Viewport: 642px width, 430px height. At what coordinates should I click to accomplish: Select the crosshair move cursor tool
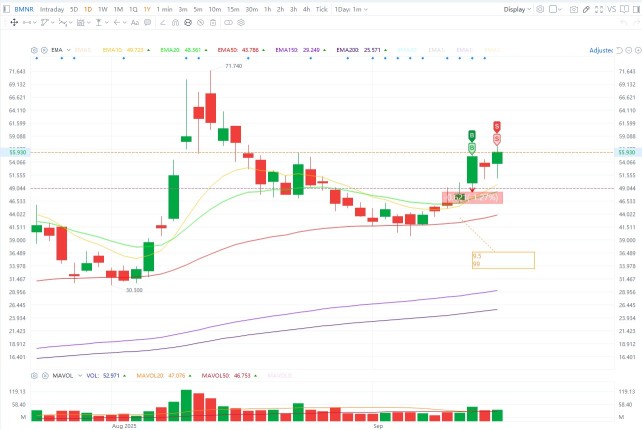[14, 23]
